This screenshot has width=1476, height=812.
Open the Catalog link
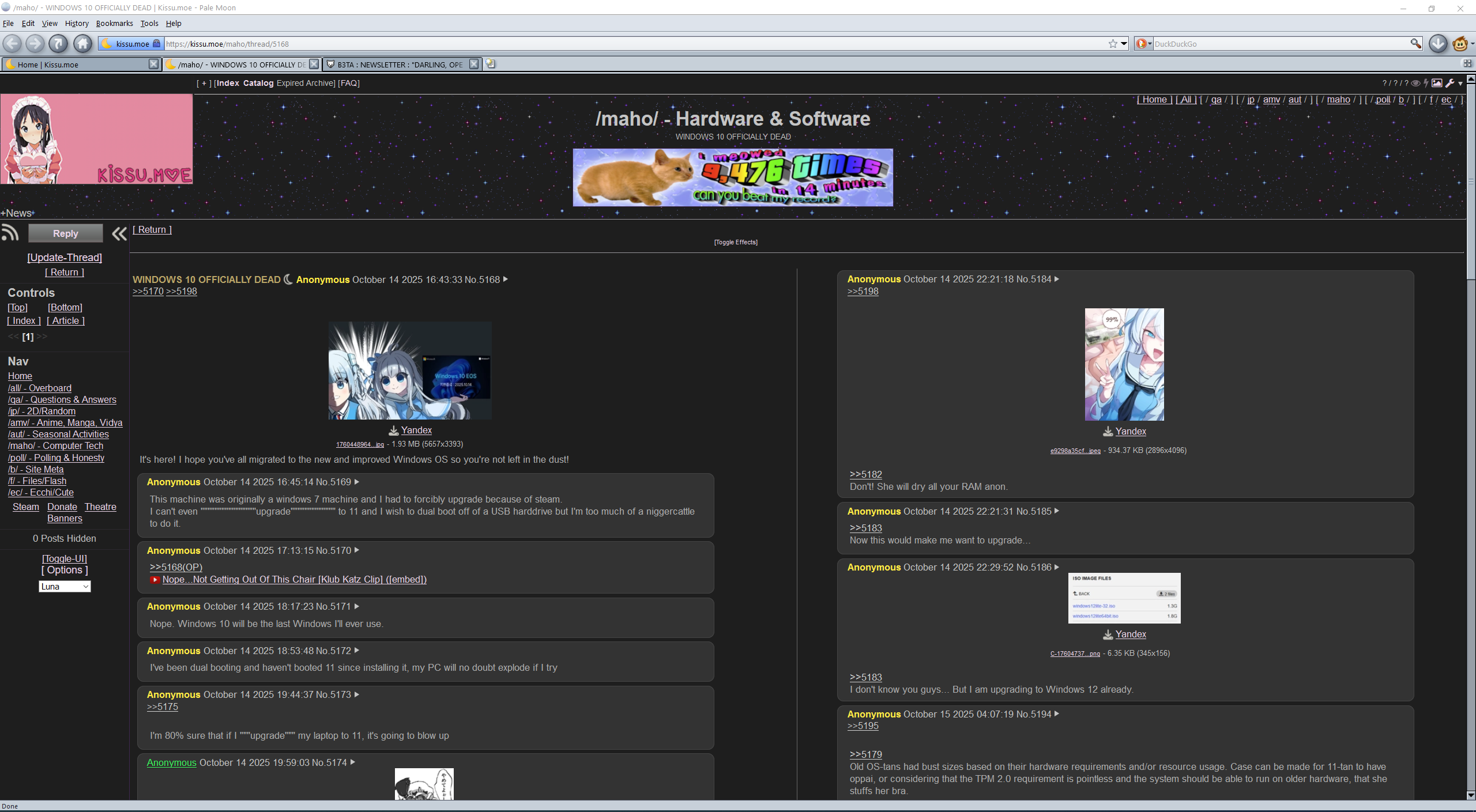coord(258,83)
